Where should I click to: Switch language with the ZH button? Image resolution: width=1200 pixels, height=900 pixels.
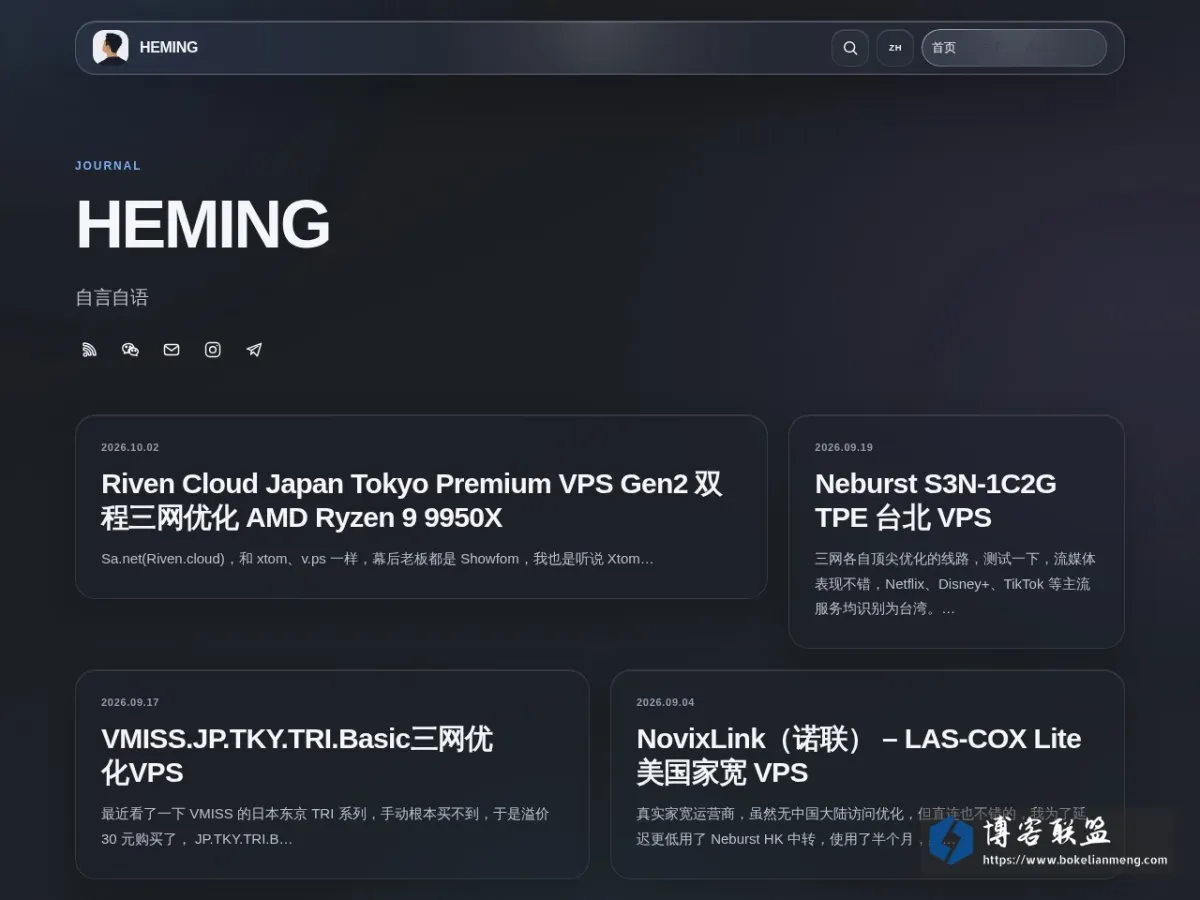(x=895, y=48)
